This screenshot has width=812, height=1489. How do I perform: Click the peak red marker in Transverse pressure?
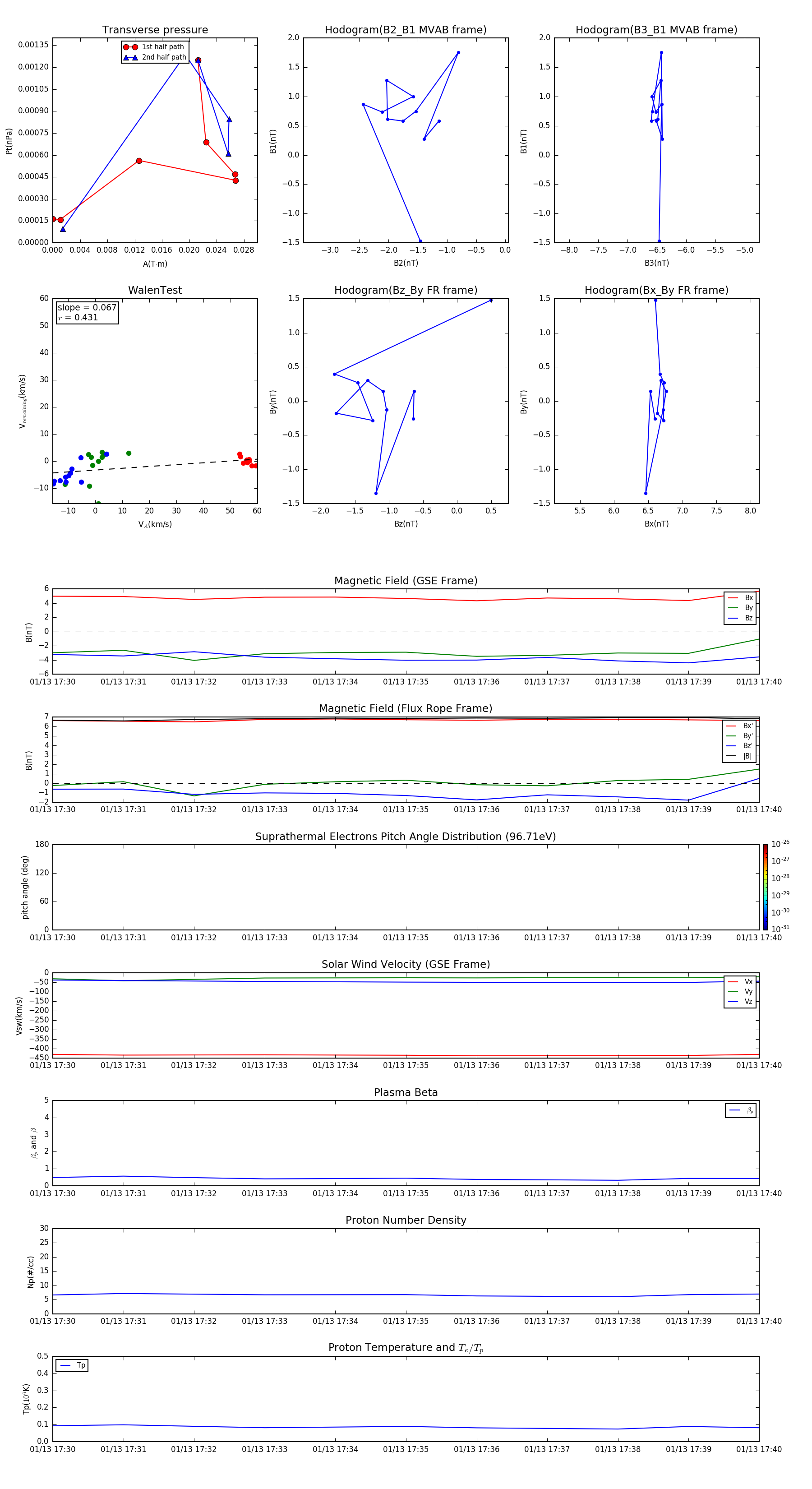coord(198,60)
